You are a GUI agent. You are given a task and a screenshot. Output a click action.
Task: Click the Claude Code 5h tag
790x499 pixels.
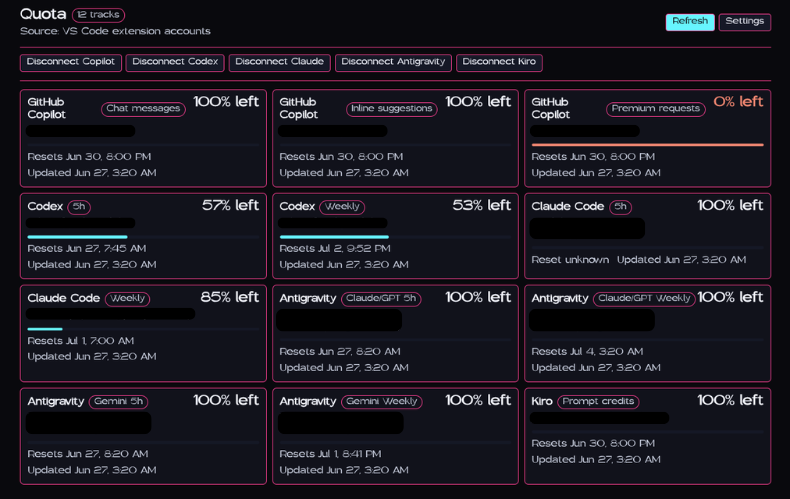click(620, 207)
